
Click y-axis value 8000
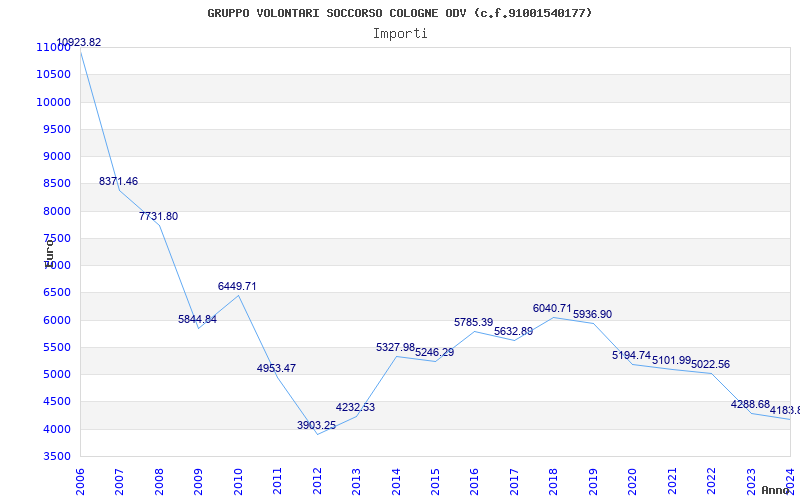tap(57, 211)
